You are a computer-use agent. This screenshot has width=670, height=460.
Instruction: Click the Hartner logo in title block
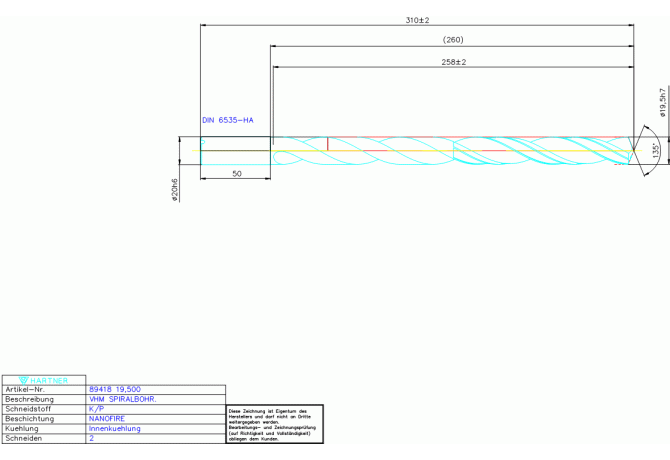pyautogui.click(x=43, y=380)
